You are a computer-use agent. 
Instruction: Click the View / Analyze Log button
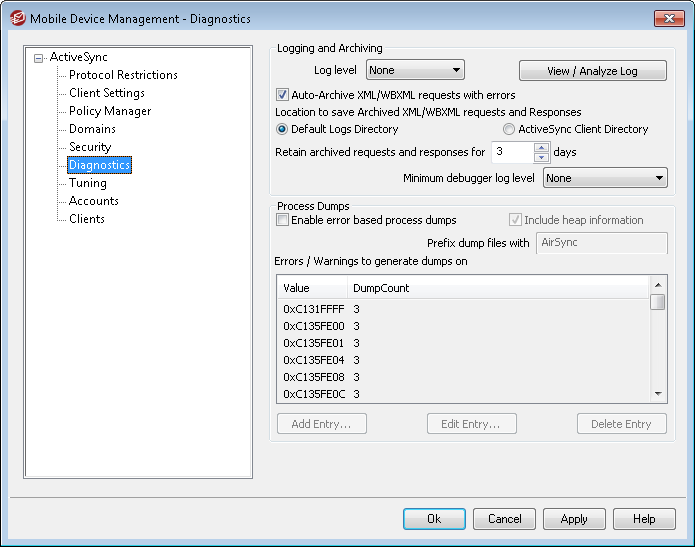coord(592,71)
